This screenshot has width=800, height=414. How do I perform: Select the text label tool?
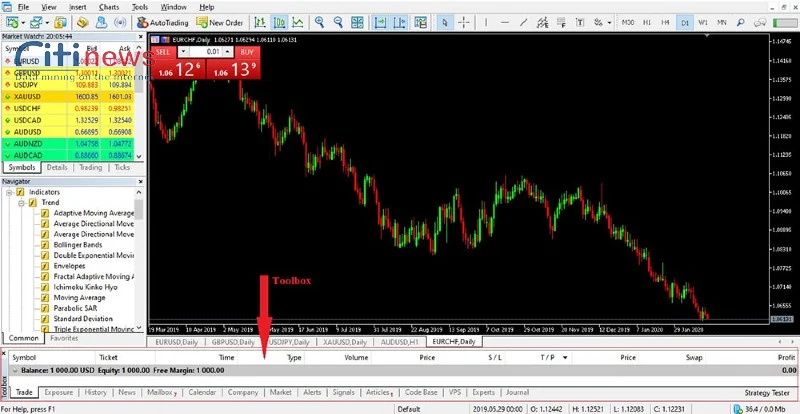point(580,22)
